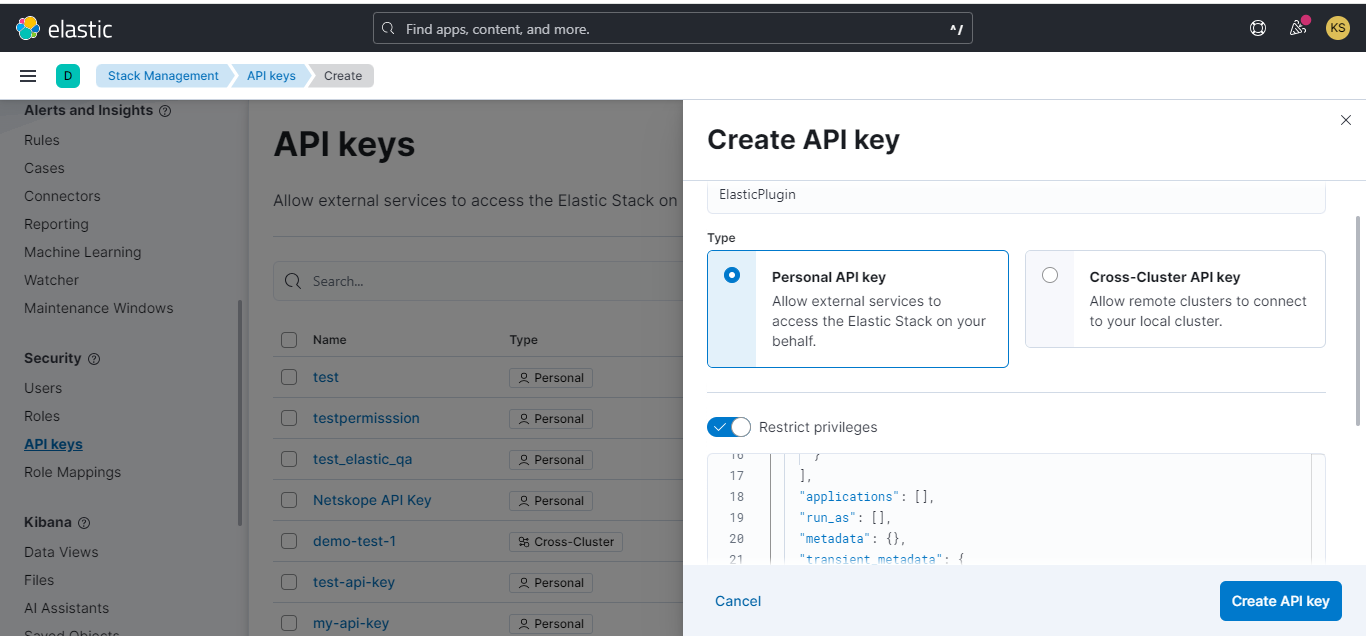The height and width of the screenshot is (636, 1366).
Task: Click the Create API key button
Action: [1280, 601]
